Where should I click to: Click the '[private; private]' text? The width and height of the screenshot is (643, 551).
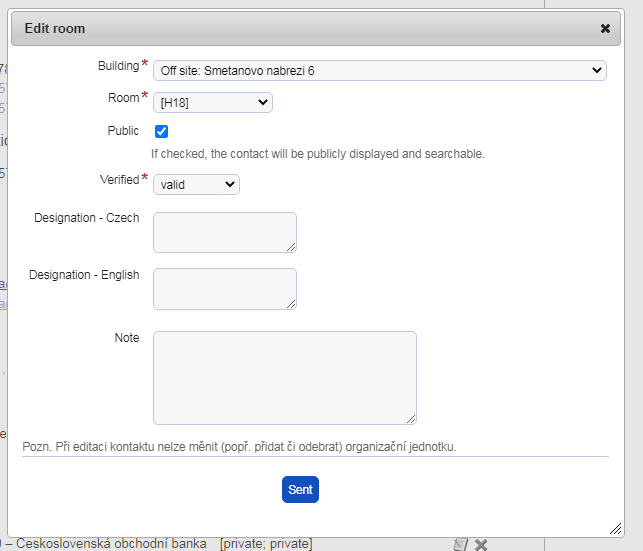(266, 544)
